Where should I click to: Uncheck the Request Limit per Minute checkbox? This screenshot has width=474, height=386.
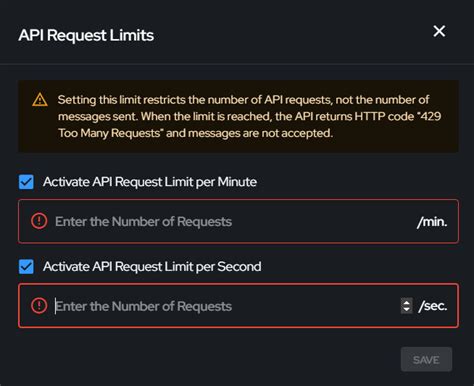26,182
